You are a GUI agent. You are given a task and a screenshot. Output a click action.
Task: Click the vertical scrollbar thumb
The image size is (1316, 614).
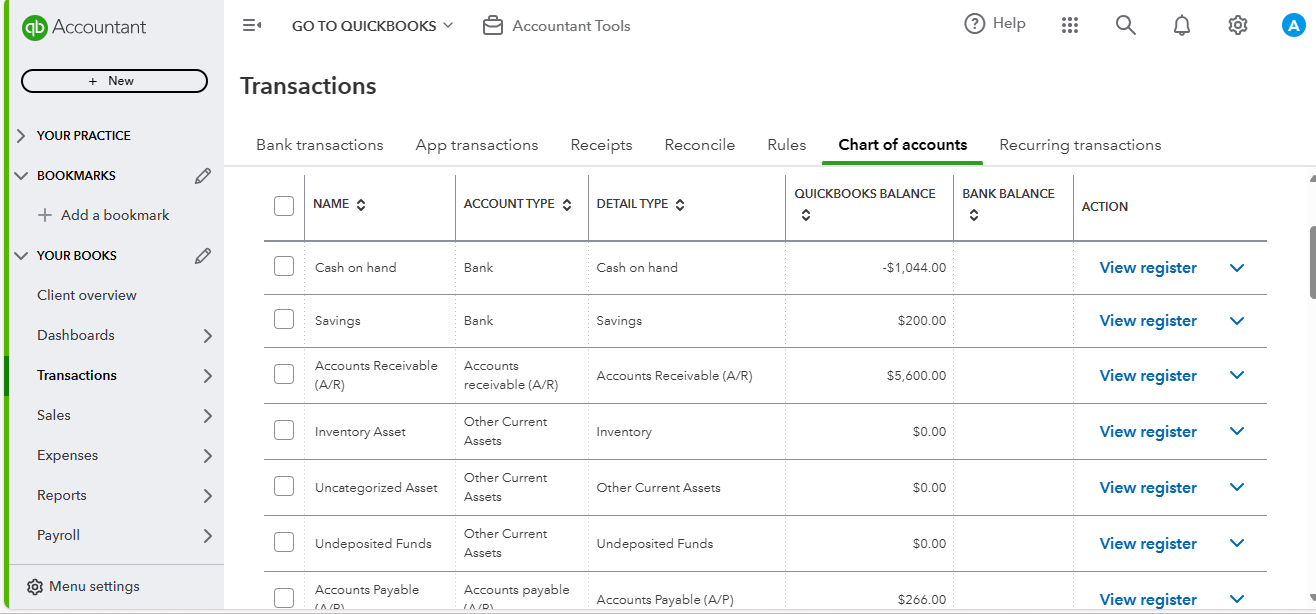[1312, 262]
